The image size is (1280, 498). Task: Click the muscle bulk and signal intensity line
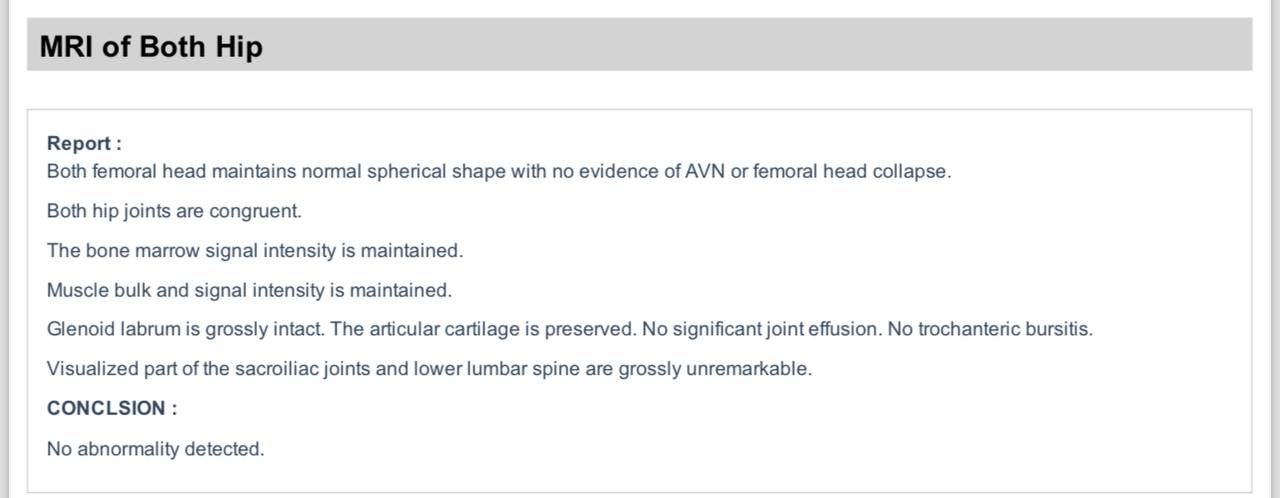249,290
